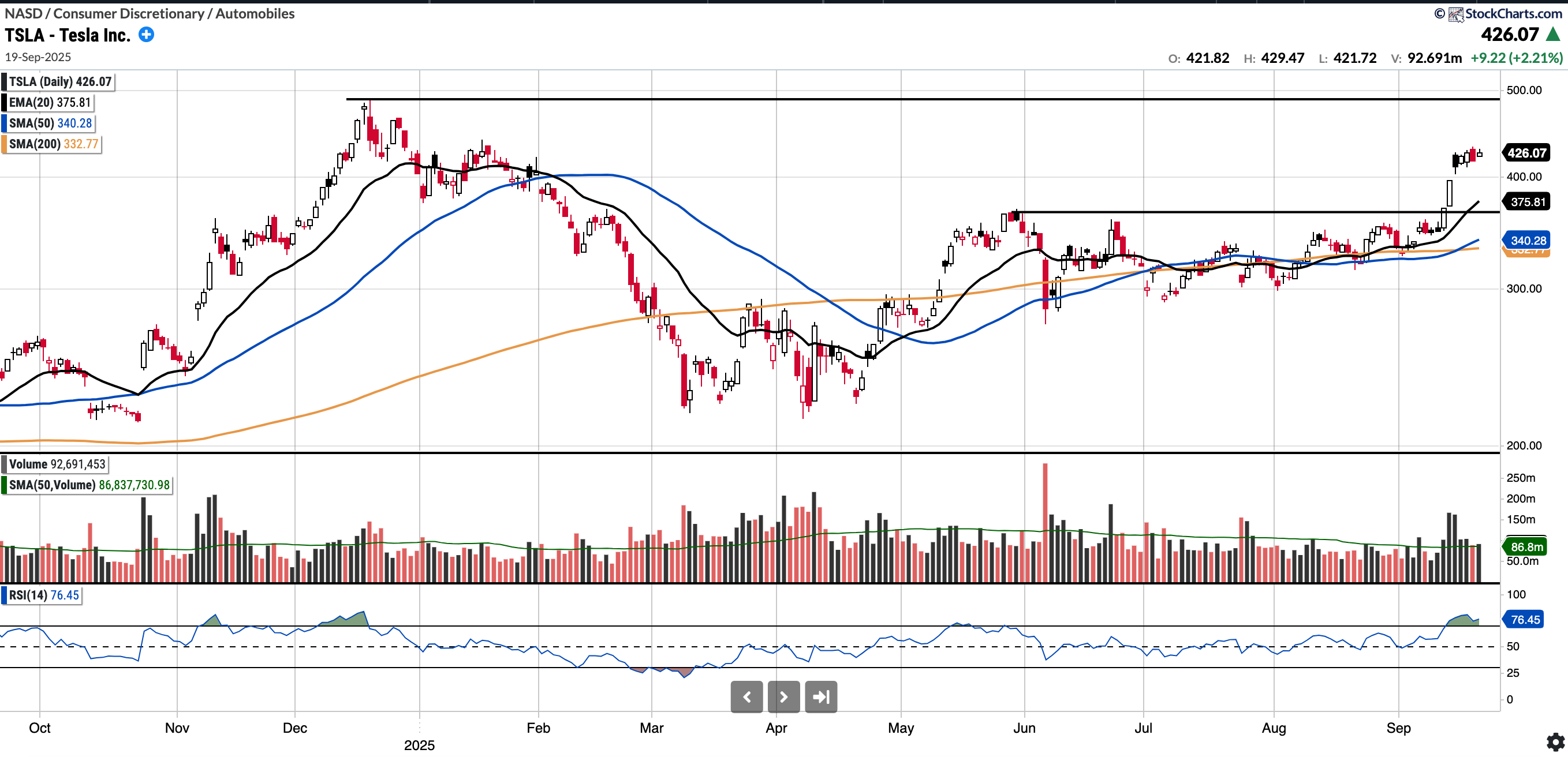The height and width of the screenshot is (757, 1568).
Task: Click the SMA(50) 340.28 legend label
Action: (51, 123)
